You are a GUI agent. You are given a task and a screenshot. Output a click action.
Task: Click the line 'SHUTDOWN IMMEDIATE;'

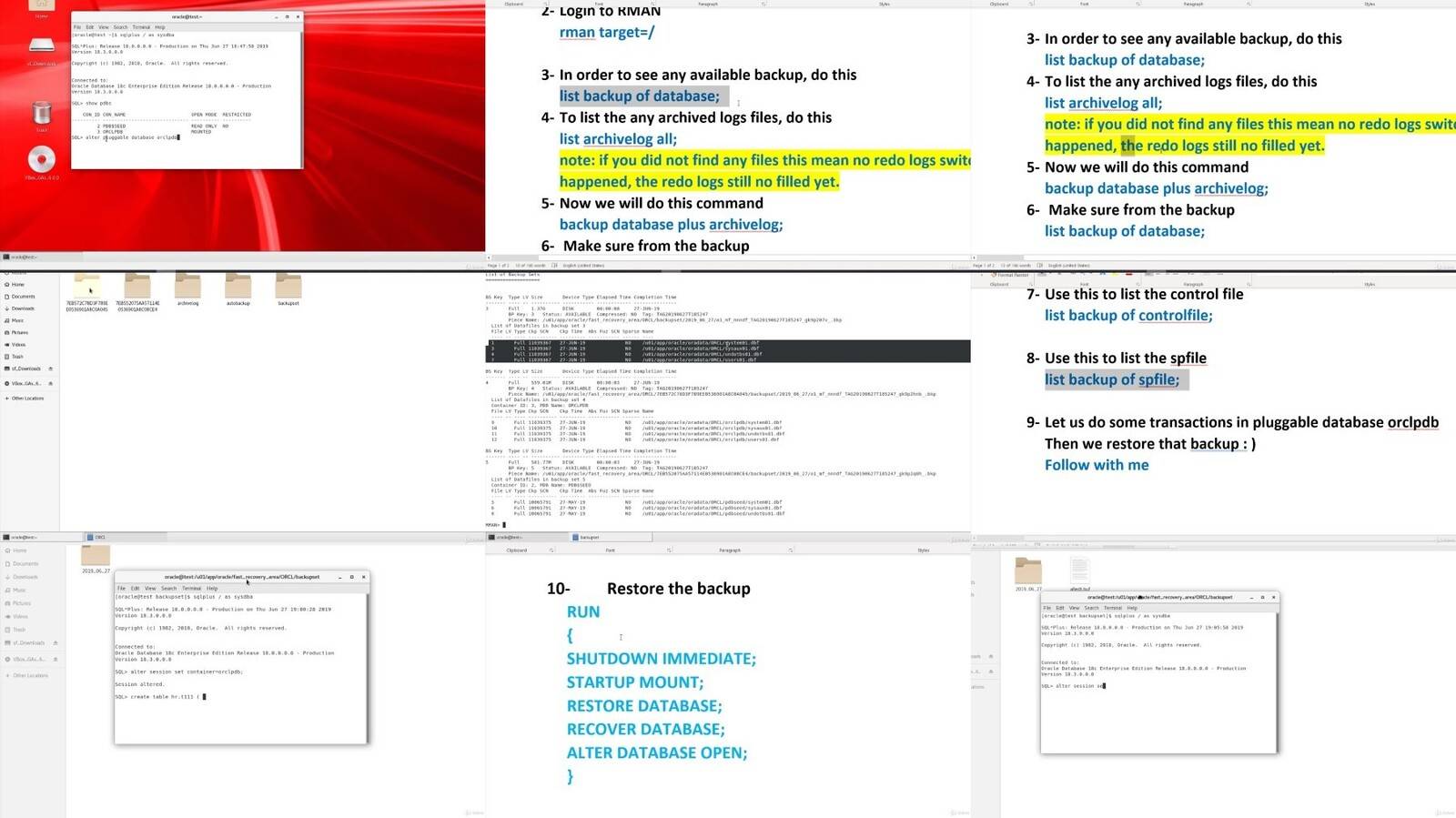(662, 659)
